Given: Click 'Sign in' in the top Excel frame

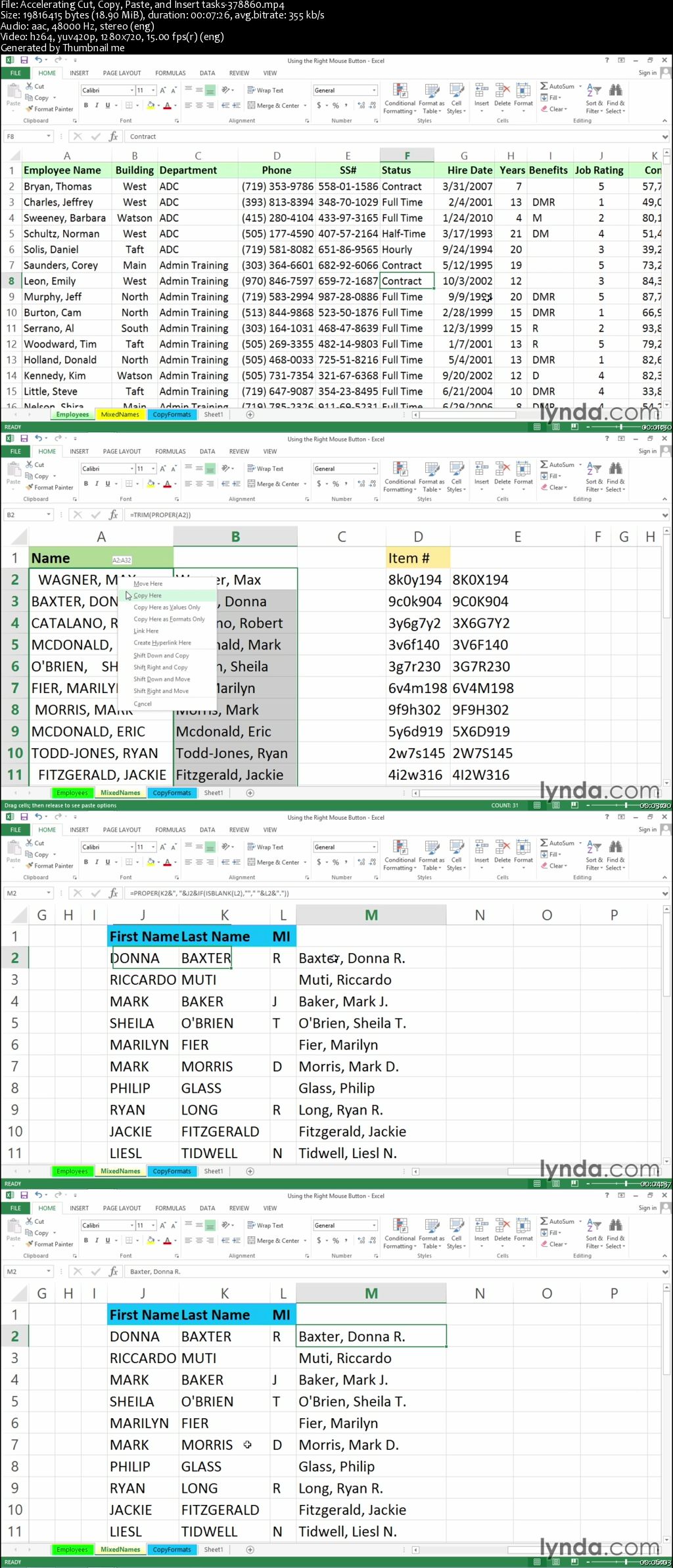Looking at the screenshot, I should (647, 73).
